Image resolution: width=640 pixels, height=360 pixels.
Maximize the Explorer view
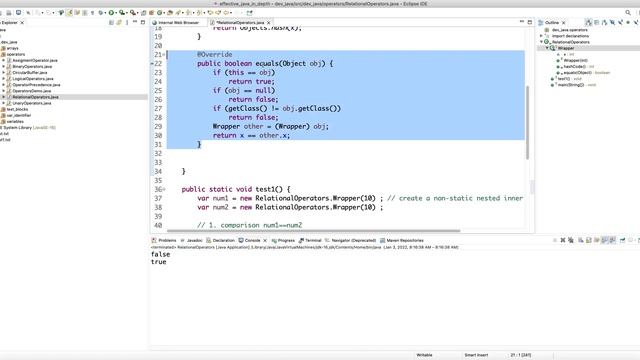[x=143, y=22]
